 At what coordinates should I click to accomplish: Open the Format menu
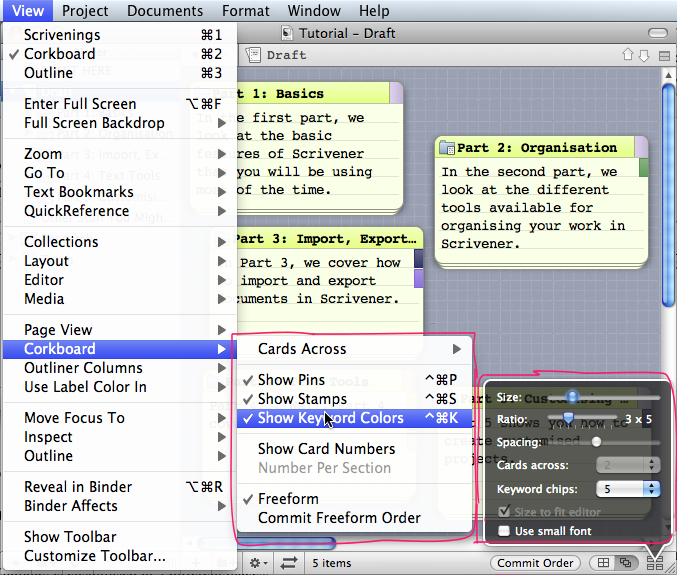246,11
